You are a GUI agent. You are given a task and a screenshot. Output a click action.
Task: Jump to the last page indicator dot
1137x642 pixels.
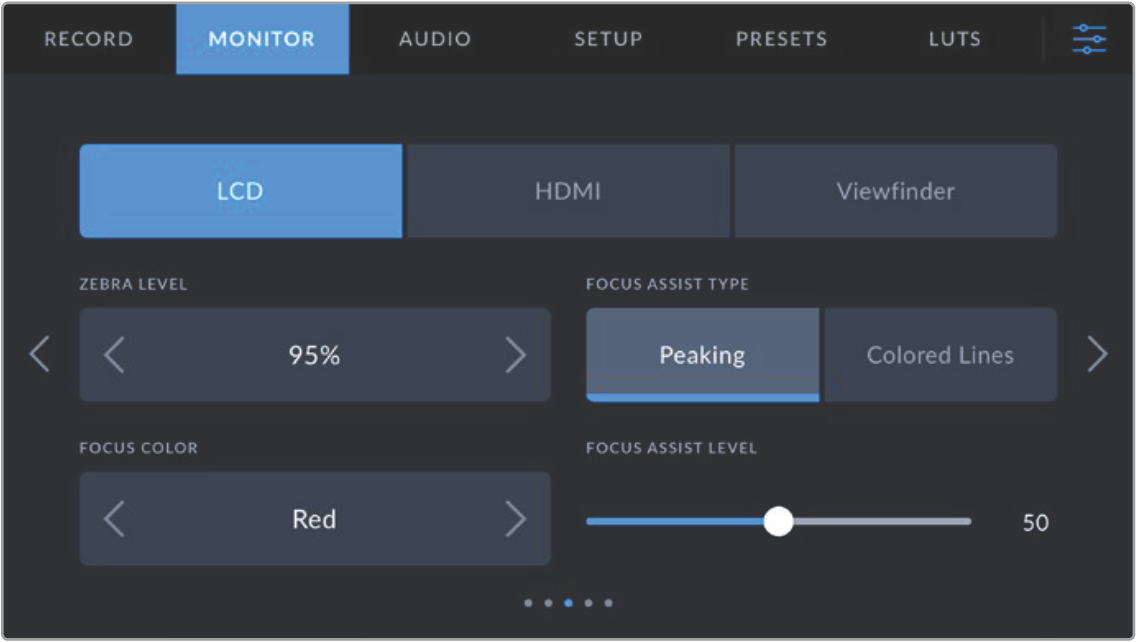[x=608, y=603]
